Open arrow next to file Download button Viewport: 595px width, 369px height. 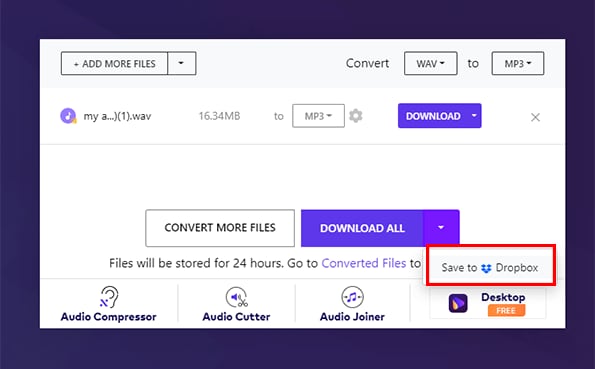click(474, 115)
